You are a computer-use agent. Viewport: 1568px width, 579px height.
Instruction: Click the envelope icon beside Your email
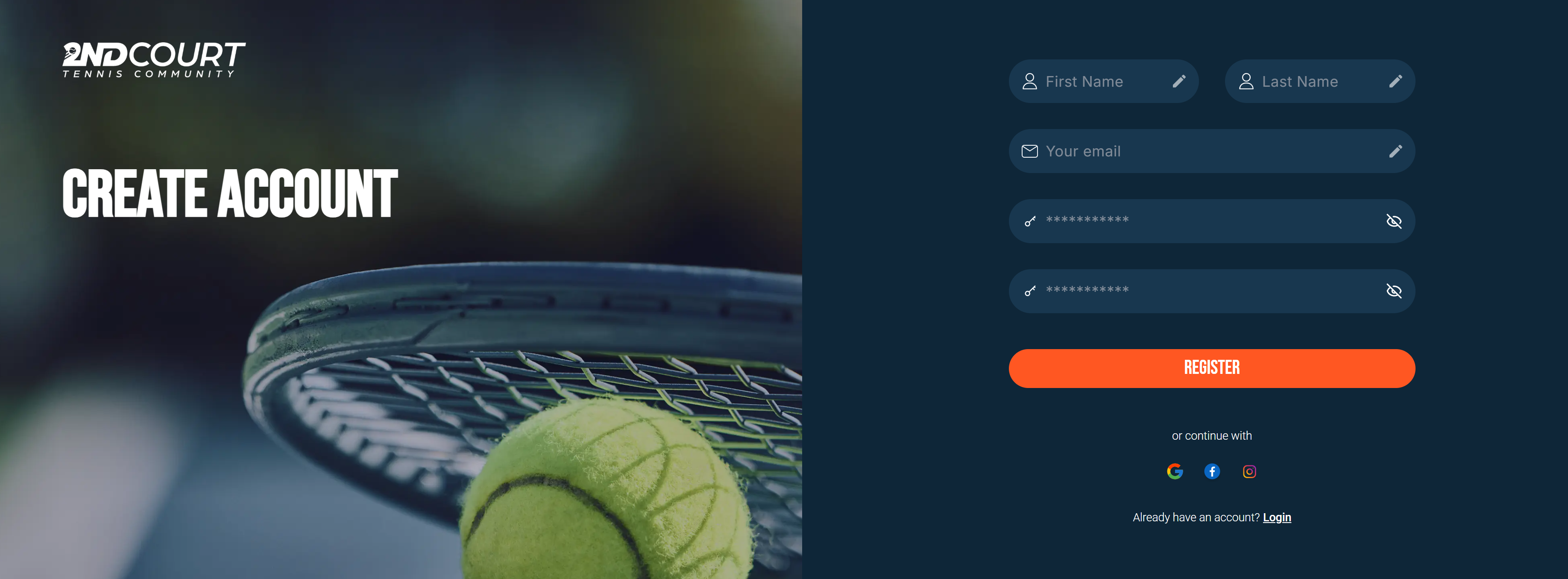(x=1029, y=151)
